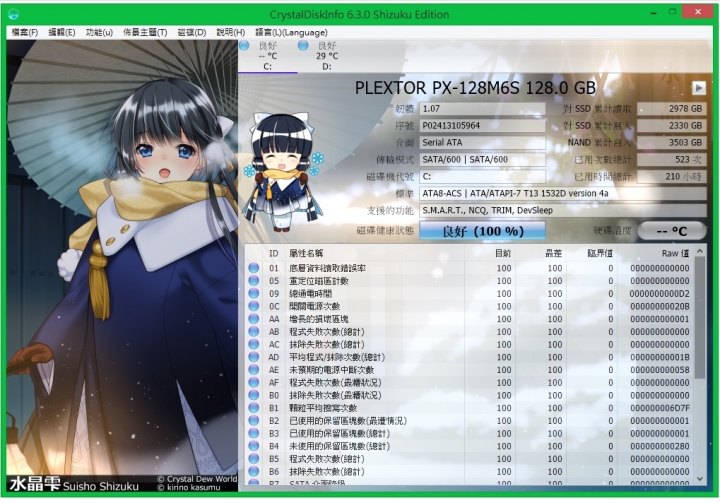Click the C: drive blue status orb
Viewport: 720px width, 503px height.
[244, 45]
